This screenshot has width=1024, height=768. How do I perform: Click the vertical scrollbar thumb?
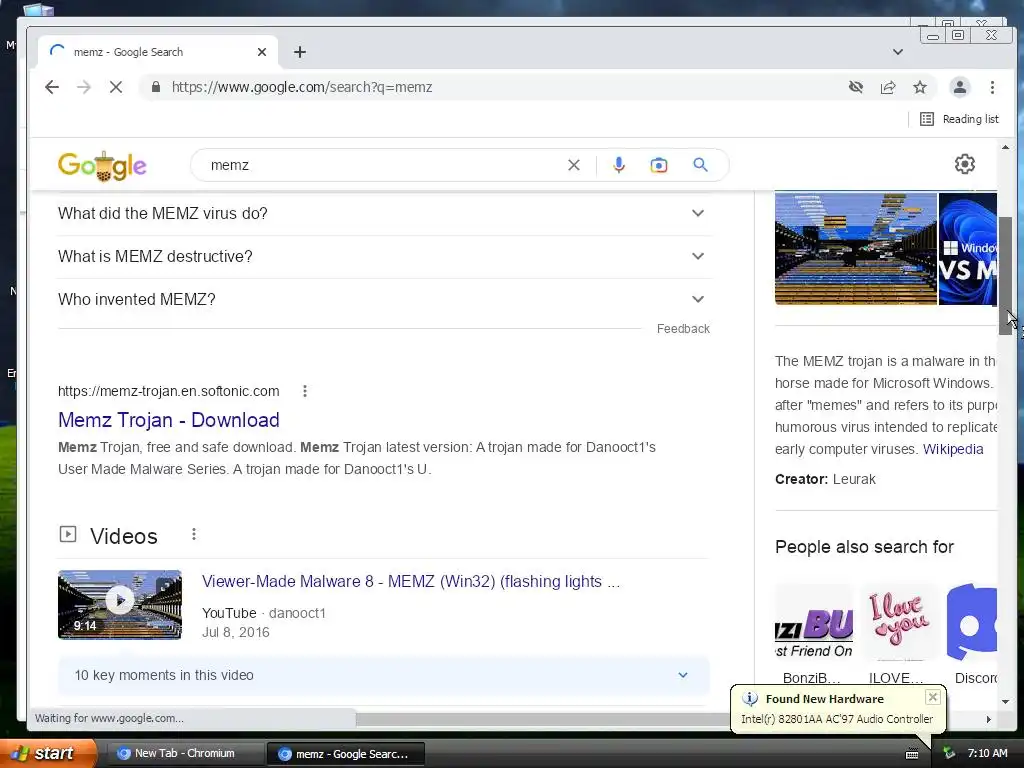[x=1005, y=276]
